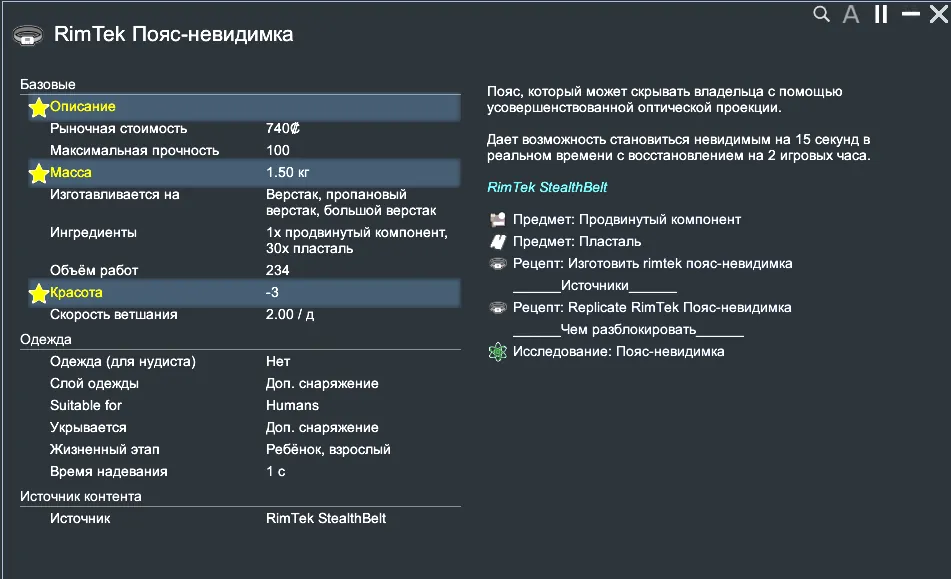Click the magnifier search icon

[x=821, y=14]
